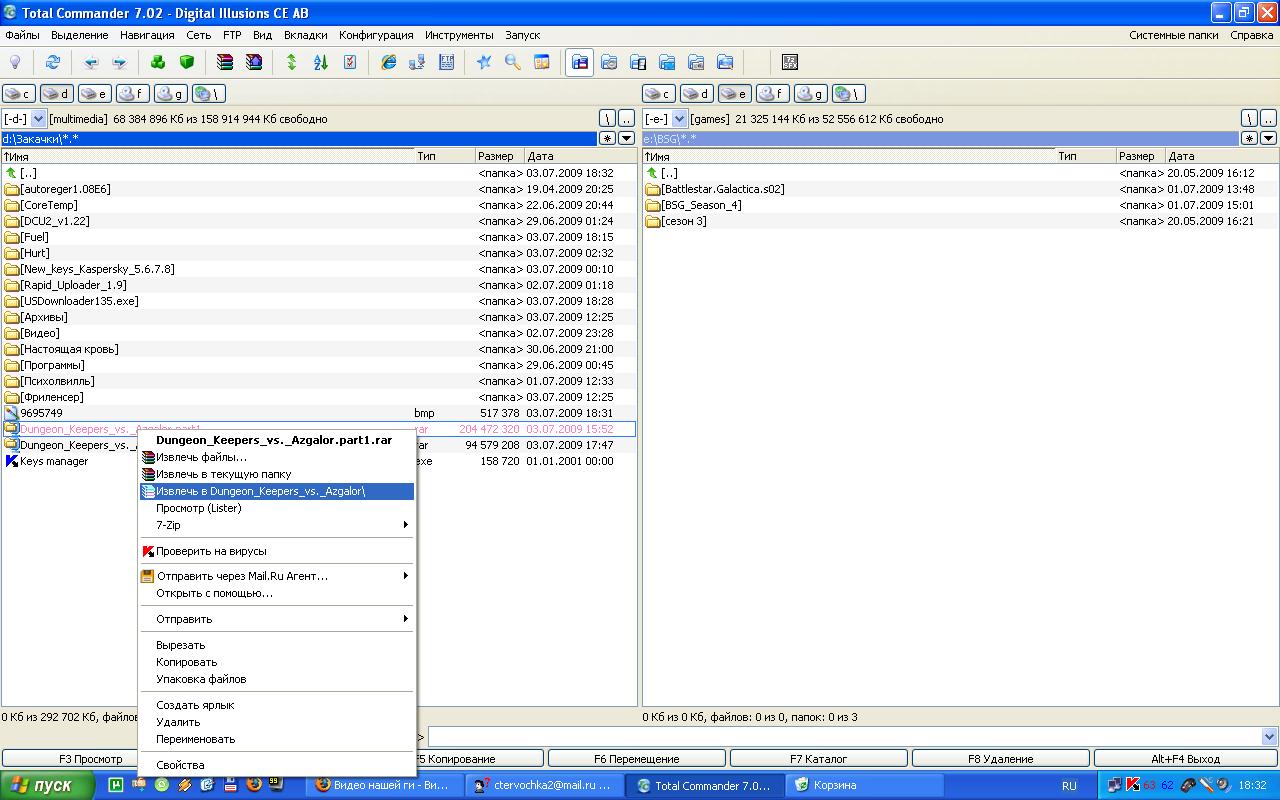The image size is (1280, 800).
Task: Click the back arrow toolbar icon
Action: pyautogui.click(x=91, y=62)
